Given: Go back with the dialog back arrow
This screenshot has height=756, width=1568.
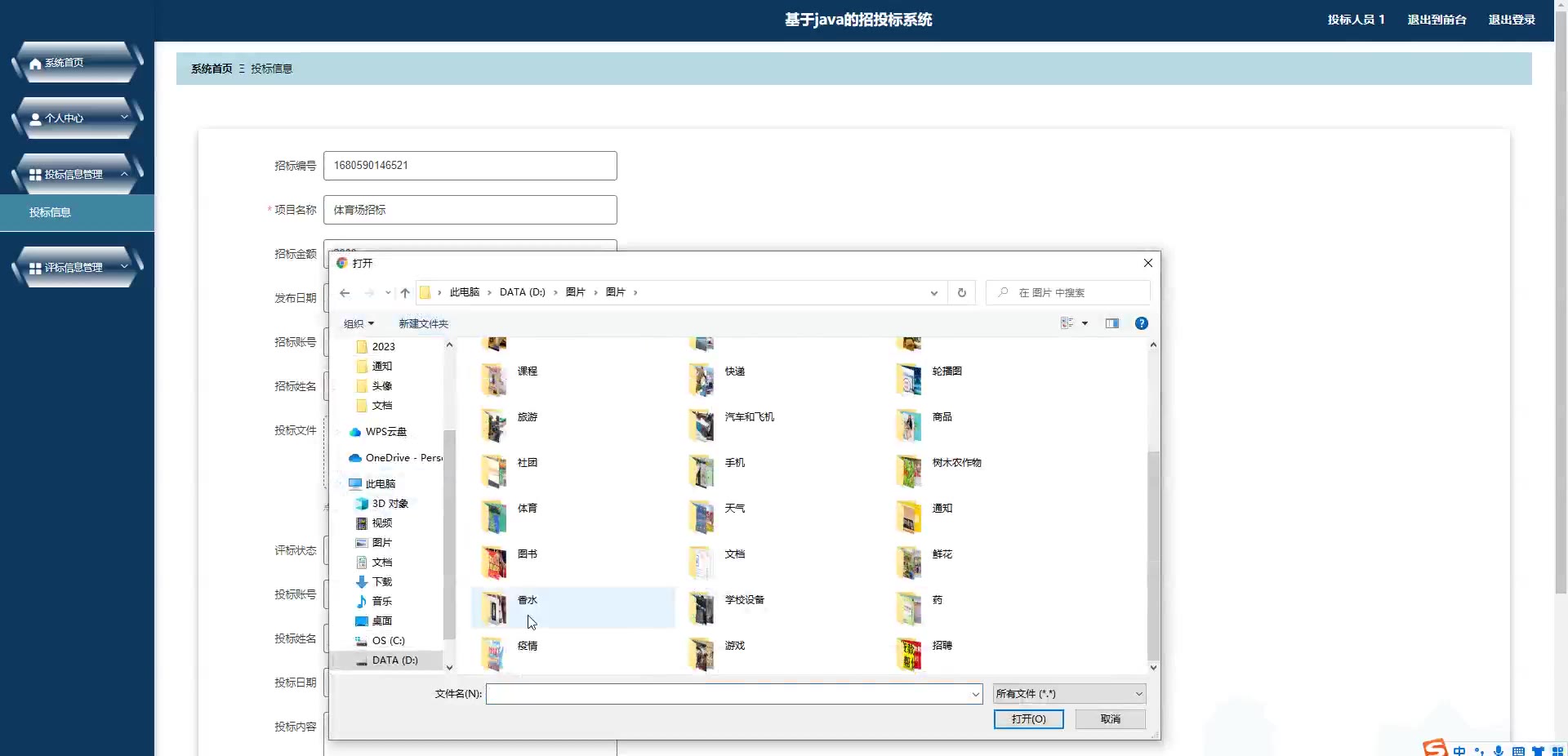Looking at the screenshot, I should [345, 293].
